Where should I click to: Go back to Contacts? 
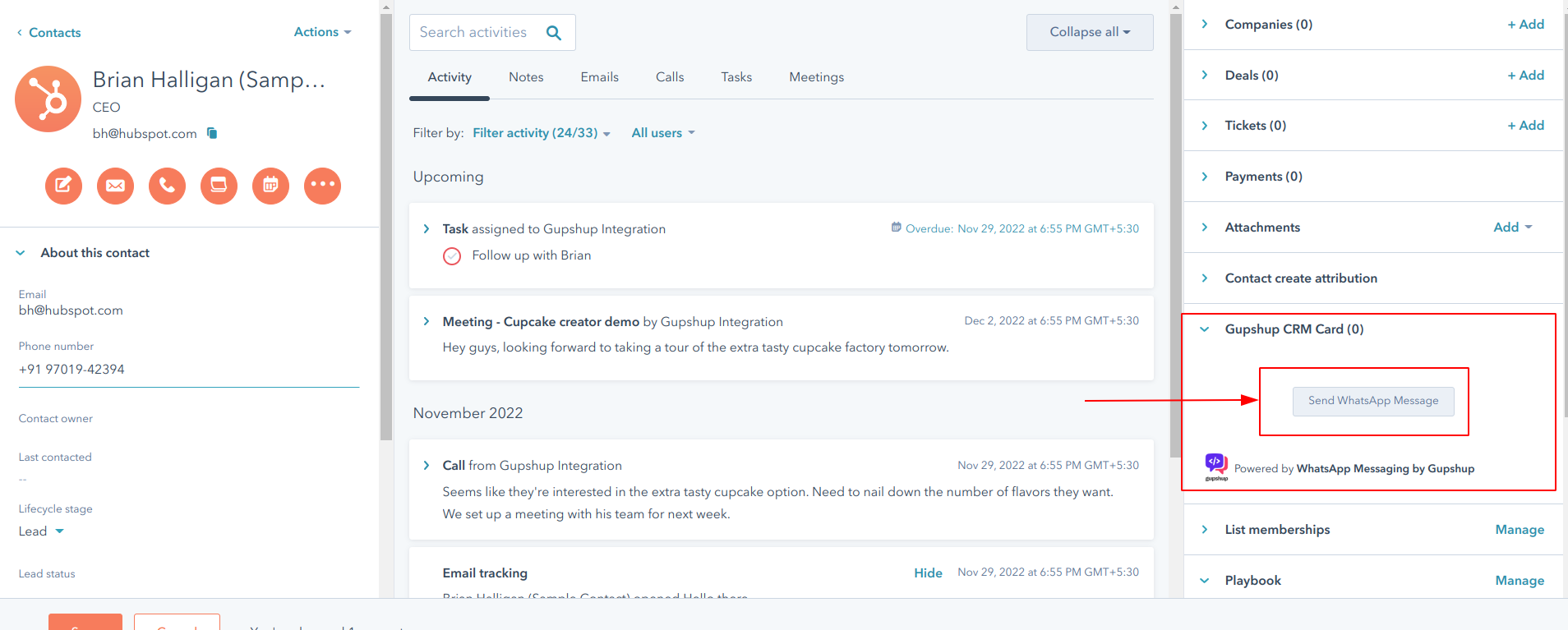48,33
